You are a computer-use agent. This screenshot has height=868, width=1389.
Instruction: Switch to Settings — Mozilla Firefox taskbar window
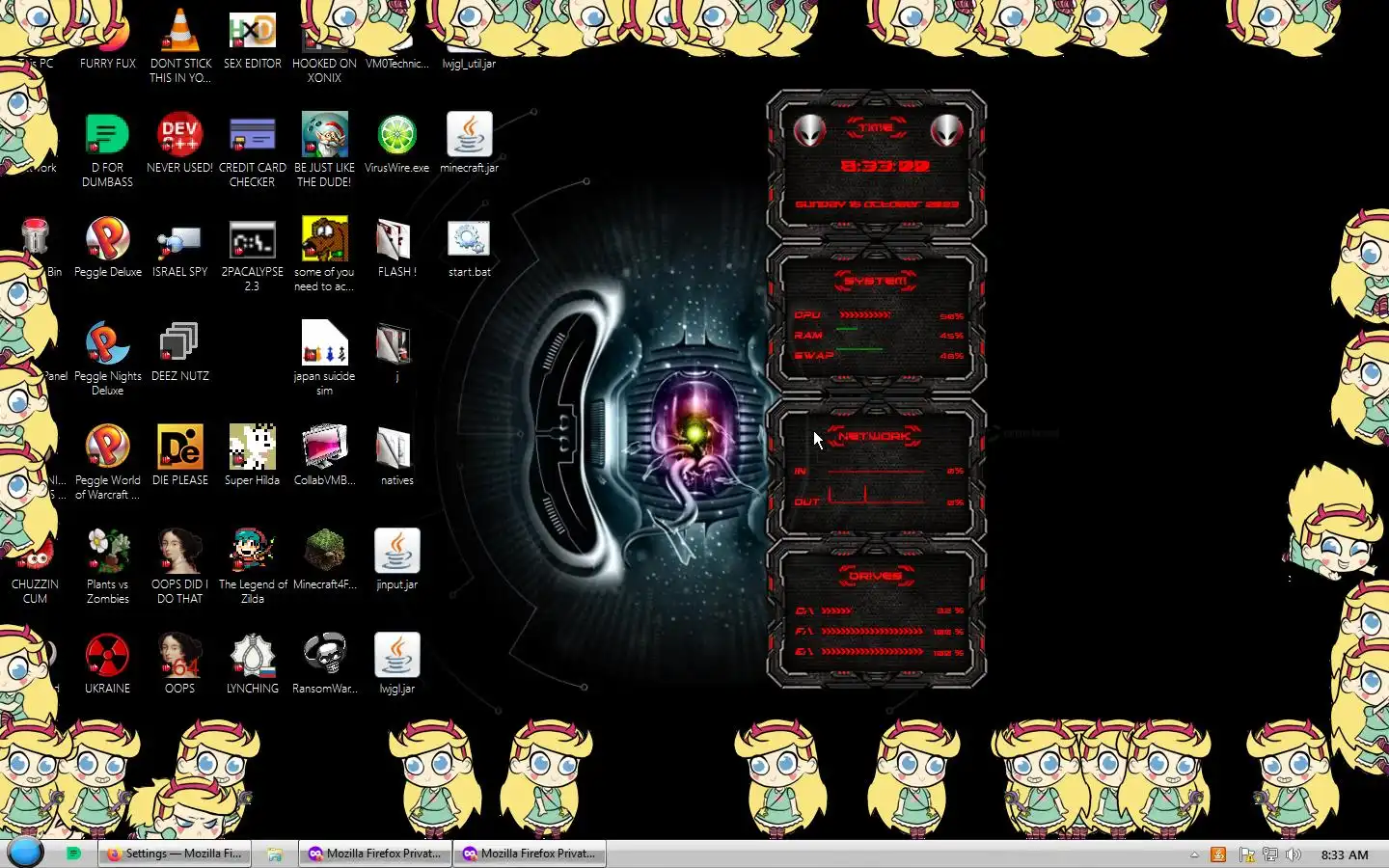pyautogui.click(x=175, y=854)
